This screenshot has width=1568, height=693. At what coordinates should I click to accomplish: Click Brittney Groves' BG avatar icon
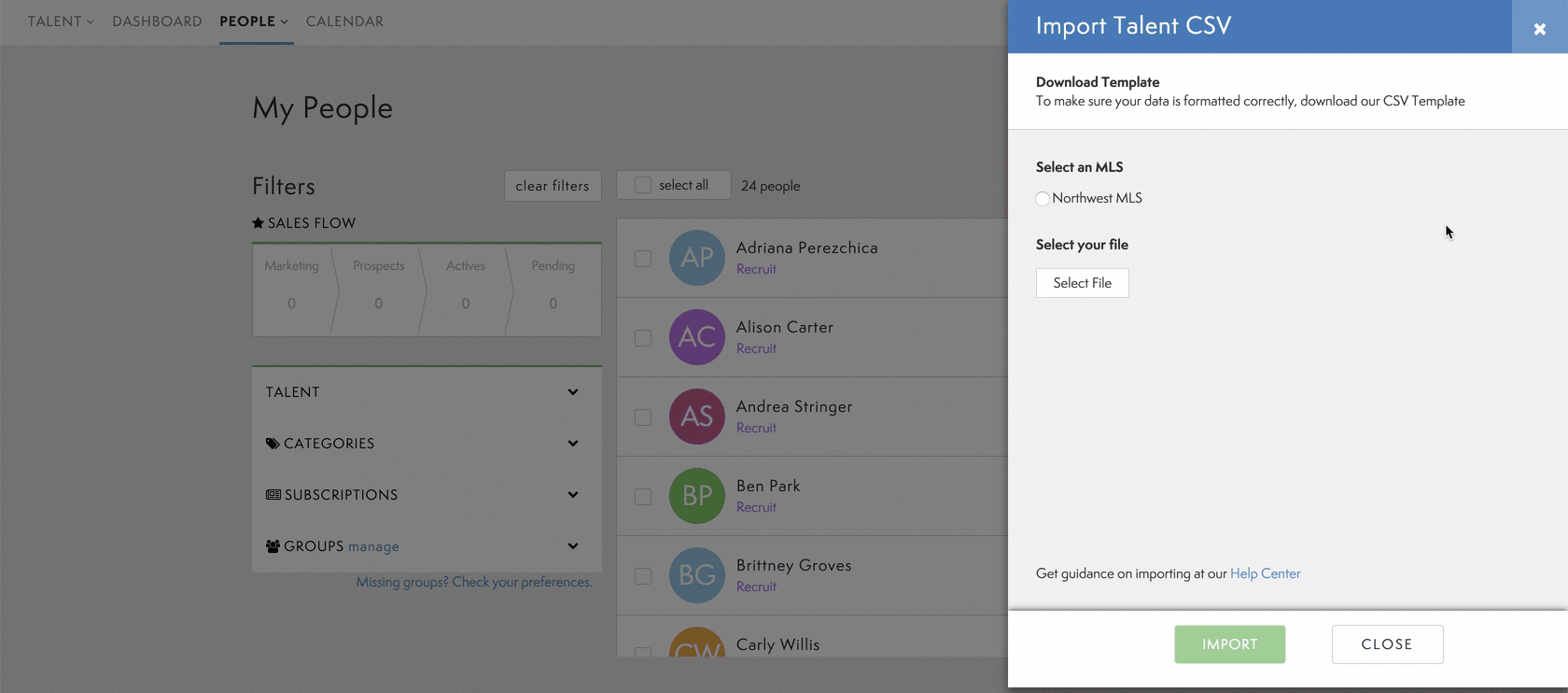point(696,575)
